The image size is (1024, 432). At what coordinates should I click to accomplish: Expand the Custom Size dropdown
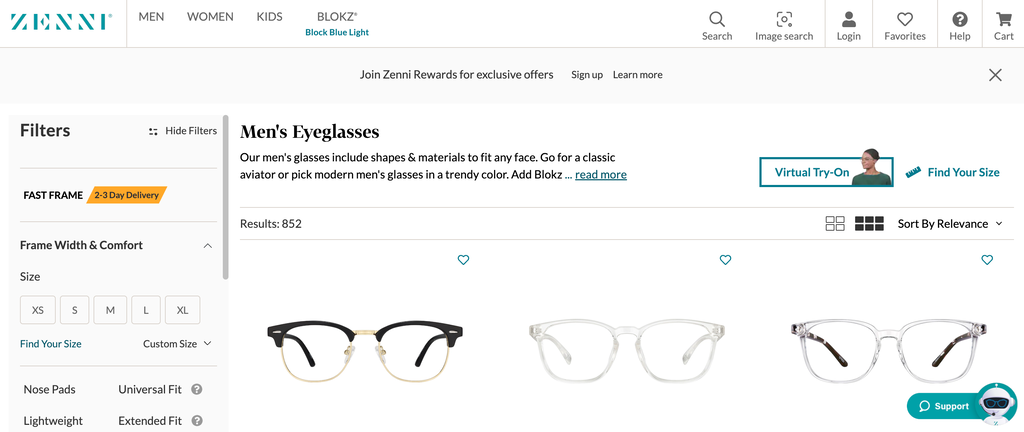177,344
